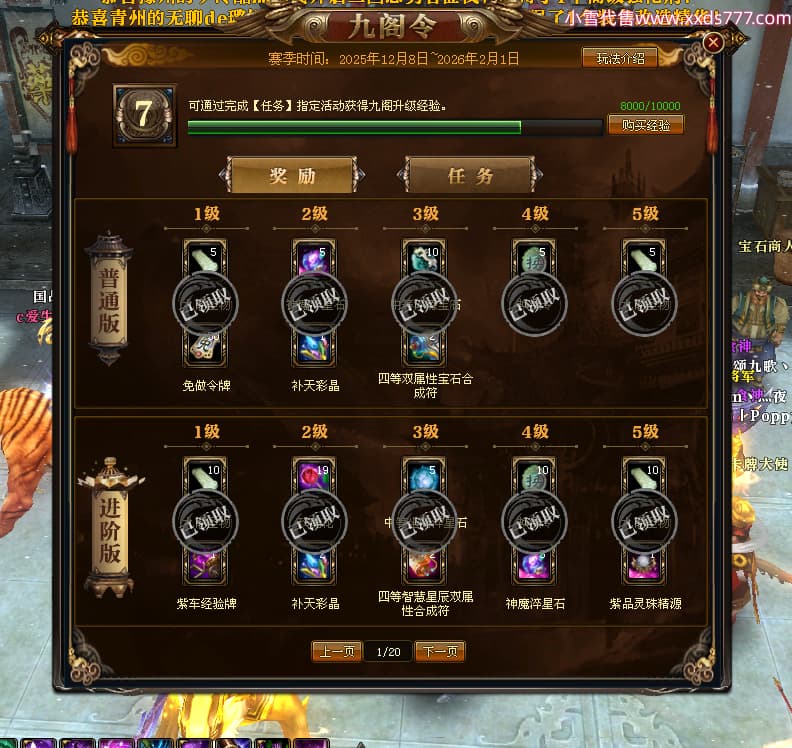Click the 已领取 stamp on 普通版 5级 reward
Viewport: 792px width, 748px height.
[x=644, y=304]
